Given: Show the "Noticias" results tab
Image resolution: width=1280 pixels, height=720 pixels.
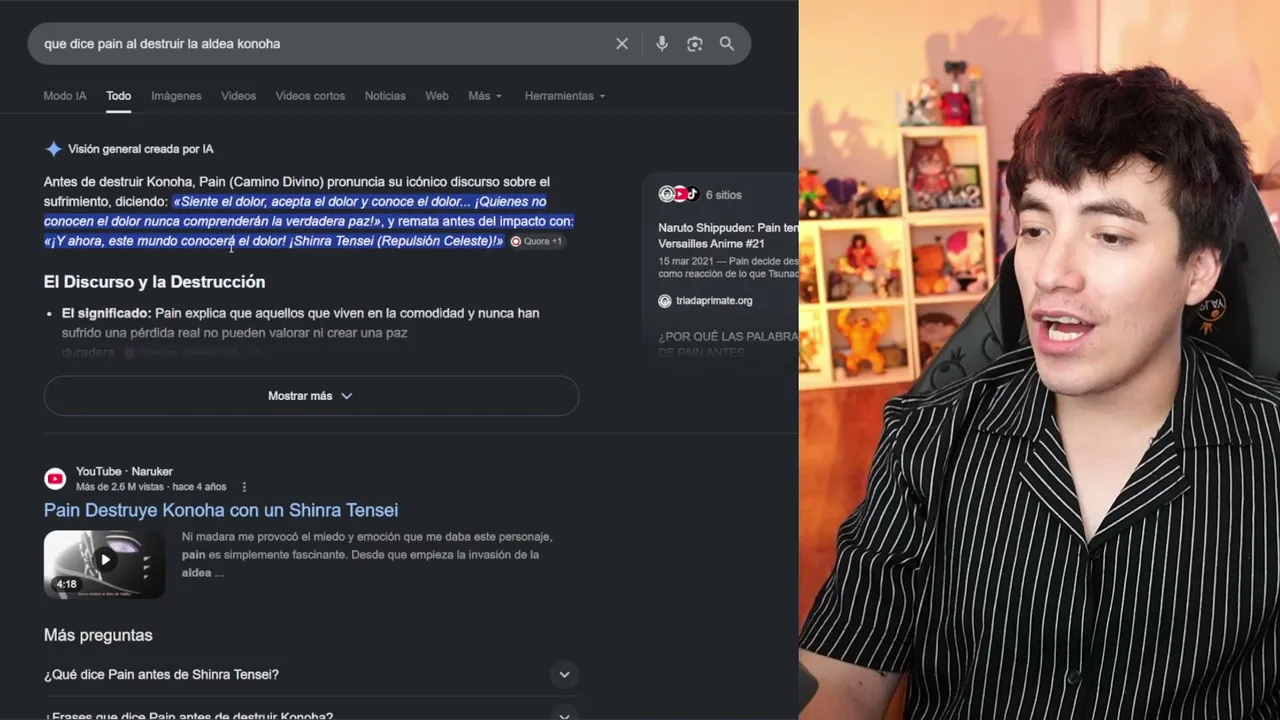Looking at the screenshot, I should [x=385, y=96].
